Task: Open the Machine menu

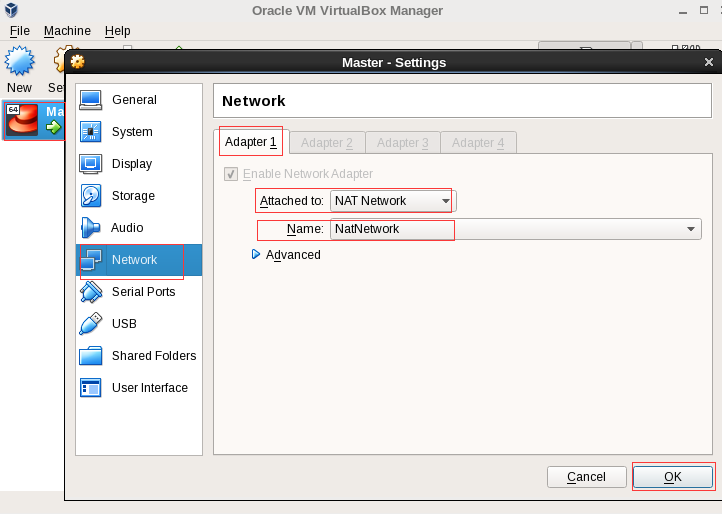Action: [67, 31]
